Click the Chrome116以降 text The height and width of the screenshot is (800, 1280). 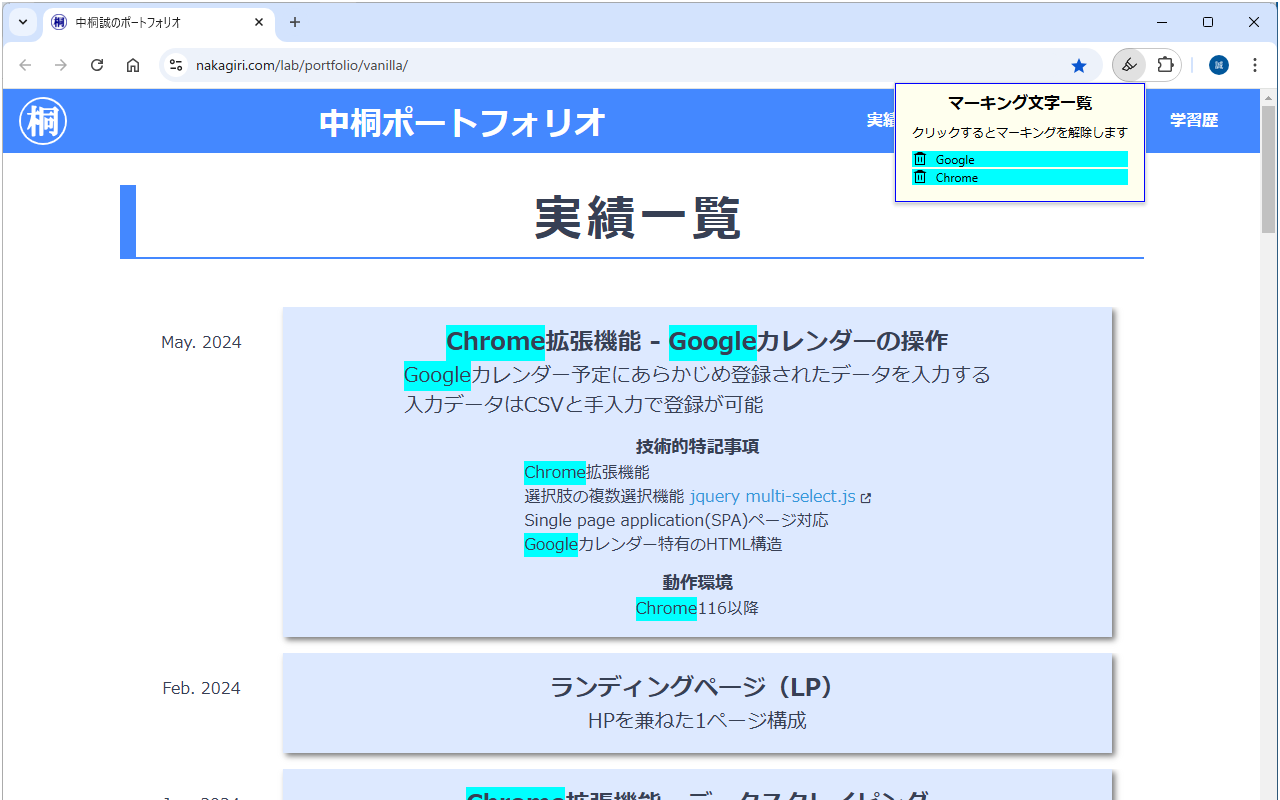click(x=697, y=608)
